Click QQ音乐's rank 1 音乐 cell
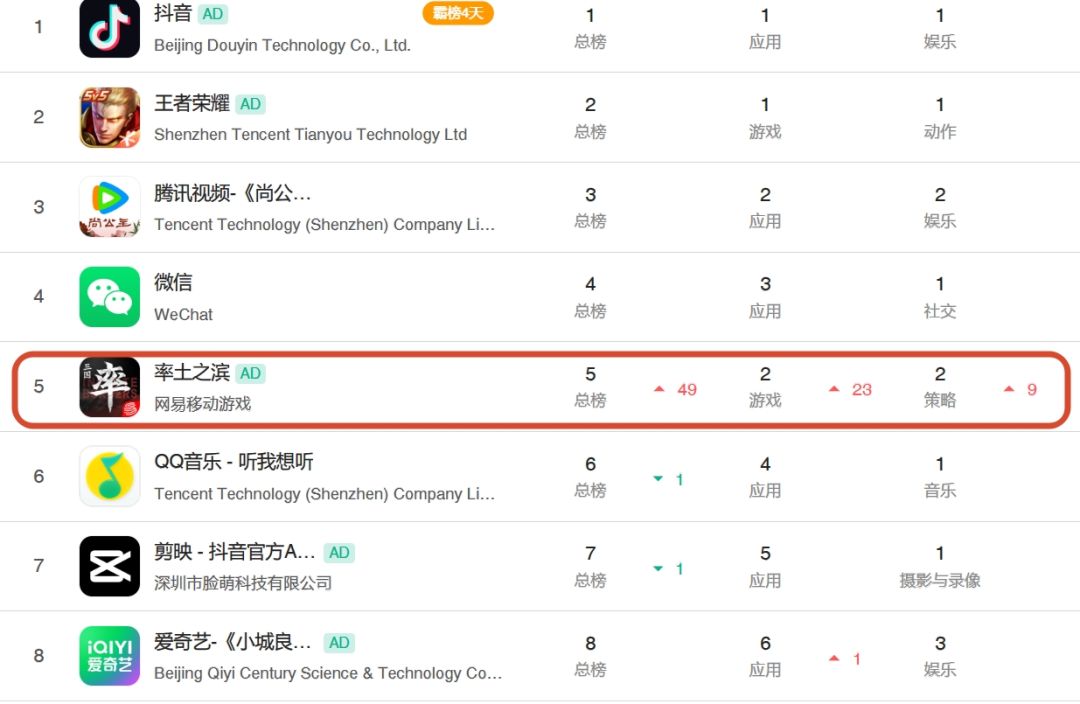This screenshot has width=1080, height=704. [940, 477]
